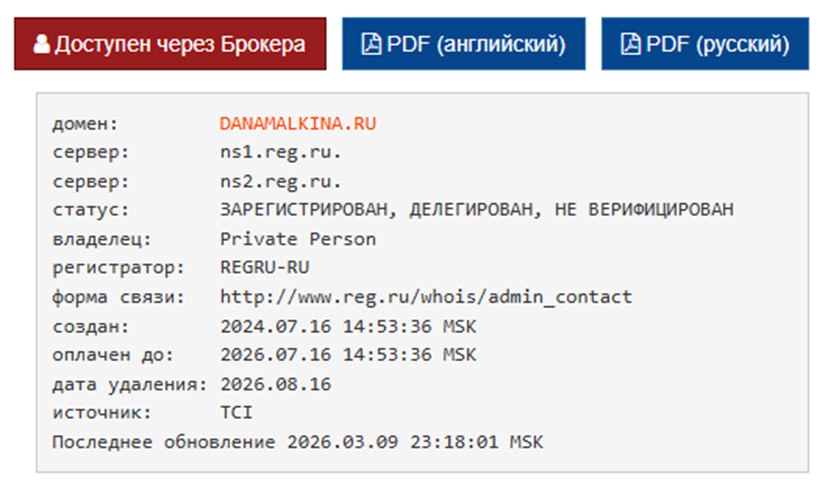Click the "Private Person" owner value

coord(298,239)
